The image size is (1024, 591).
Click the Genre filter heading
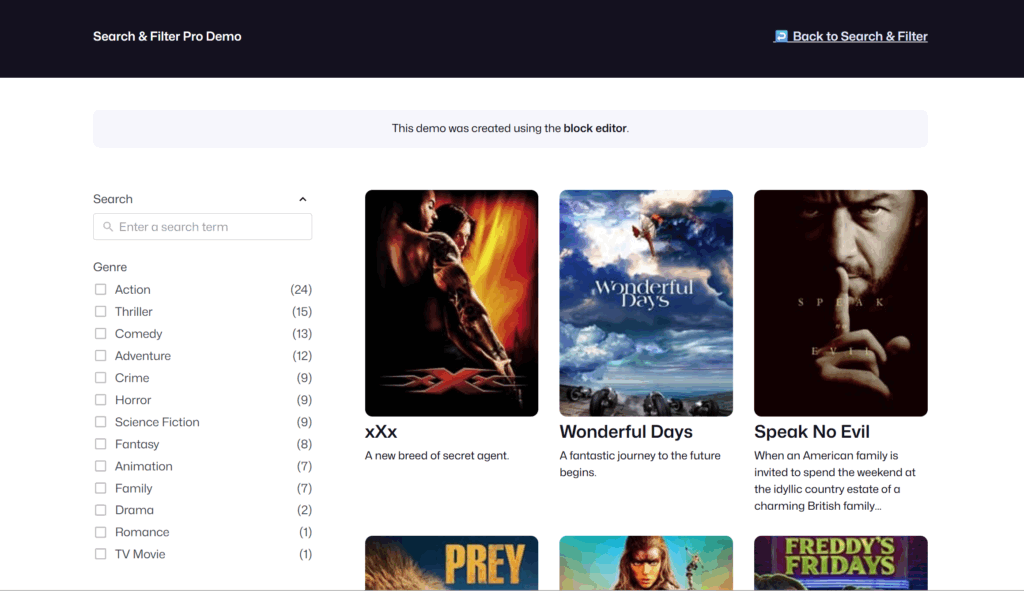110,267
